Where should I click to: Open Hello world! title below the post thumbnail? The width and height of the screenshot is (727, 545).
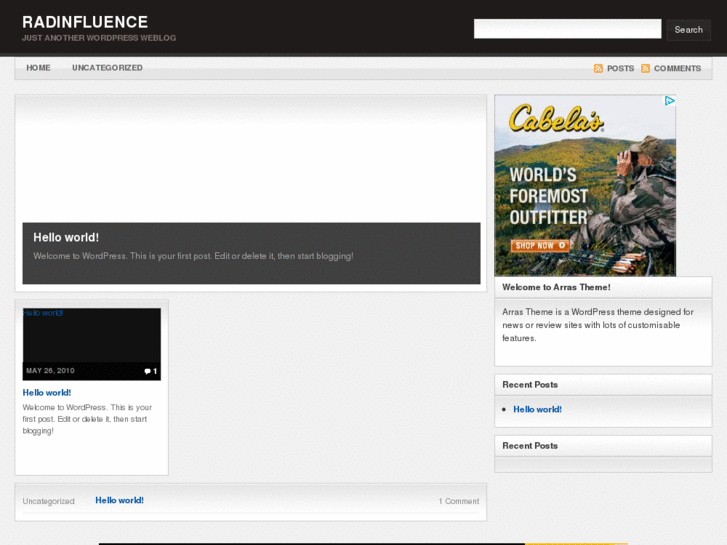point(47,392)
